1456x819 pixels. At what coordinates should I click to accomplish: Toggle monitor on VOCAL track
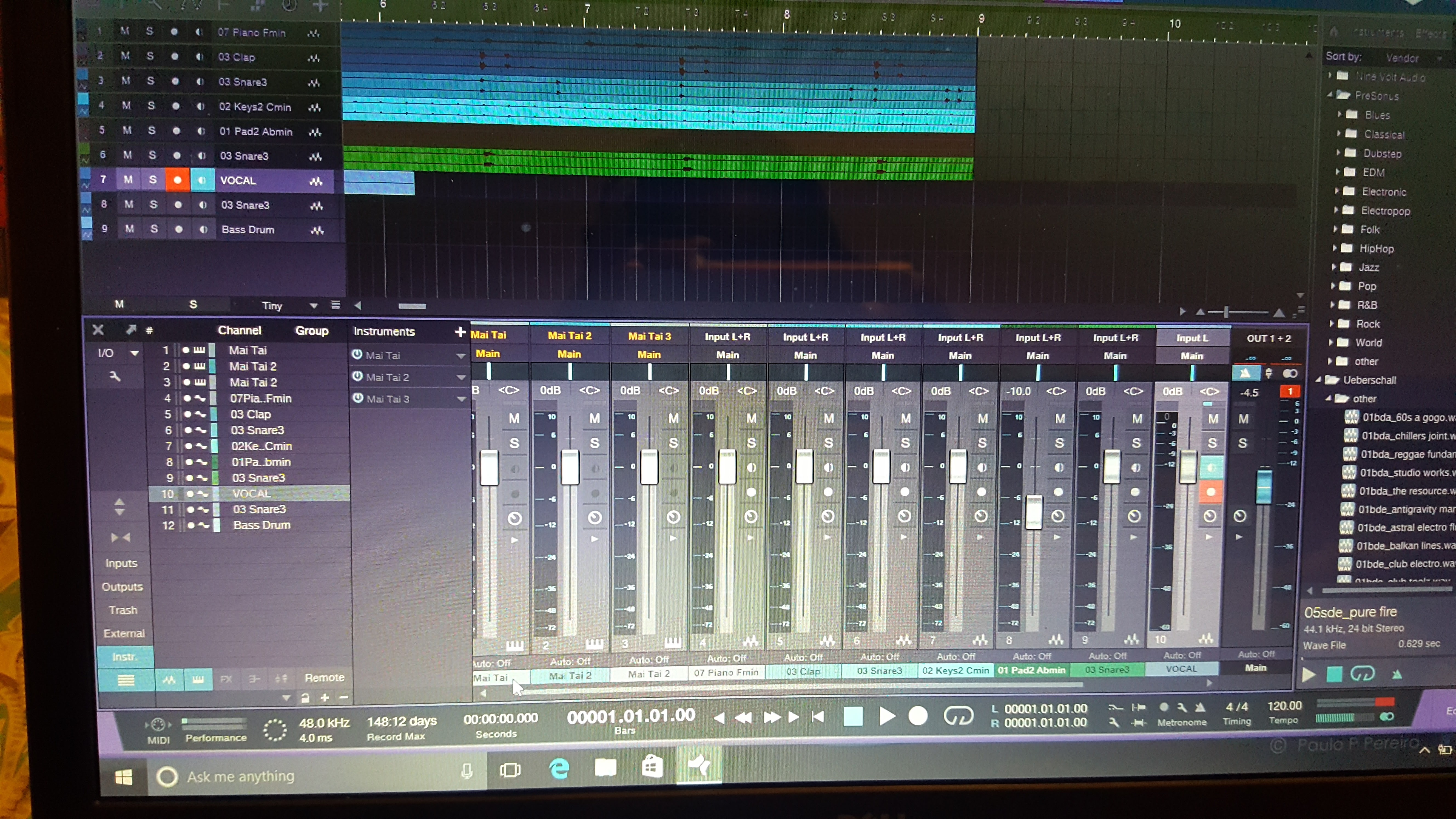coord(202,180)
